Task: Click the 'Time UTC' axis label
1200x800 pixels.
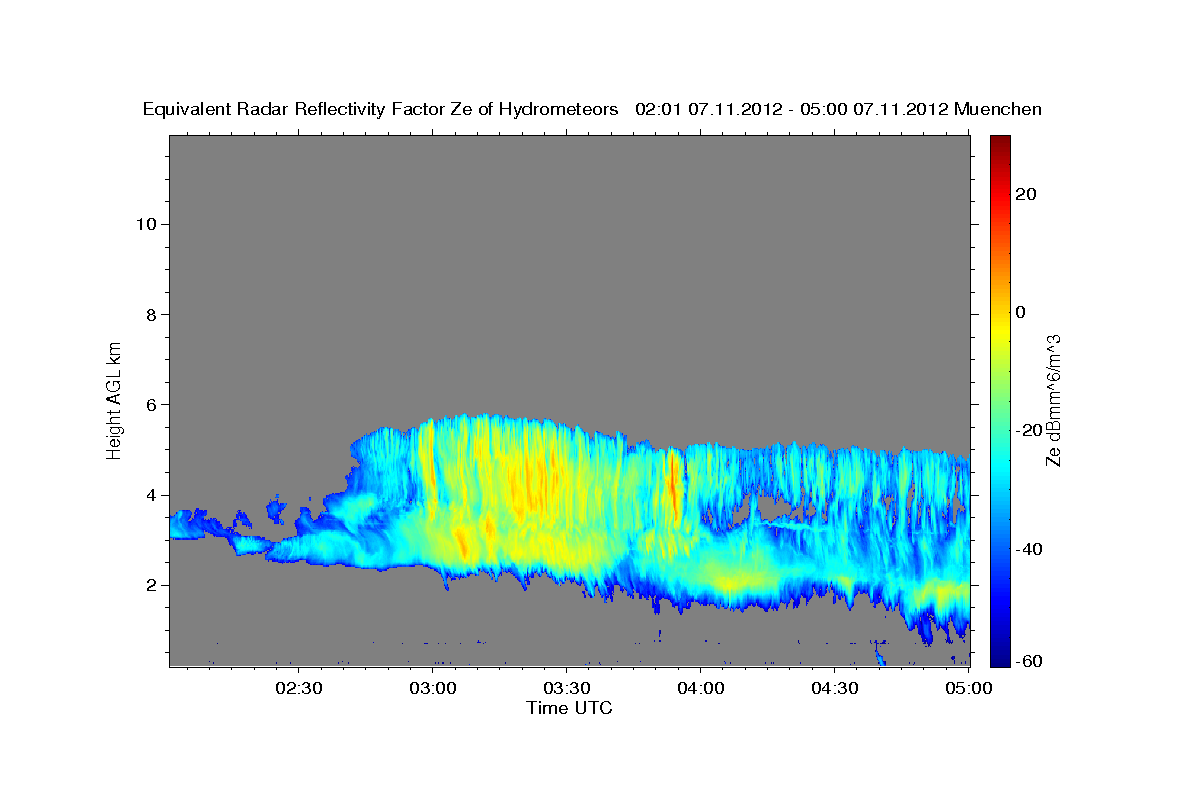Action: 569,708
